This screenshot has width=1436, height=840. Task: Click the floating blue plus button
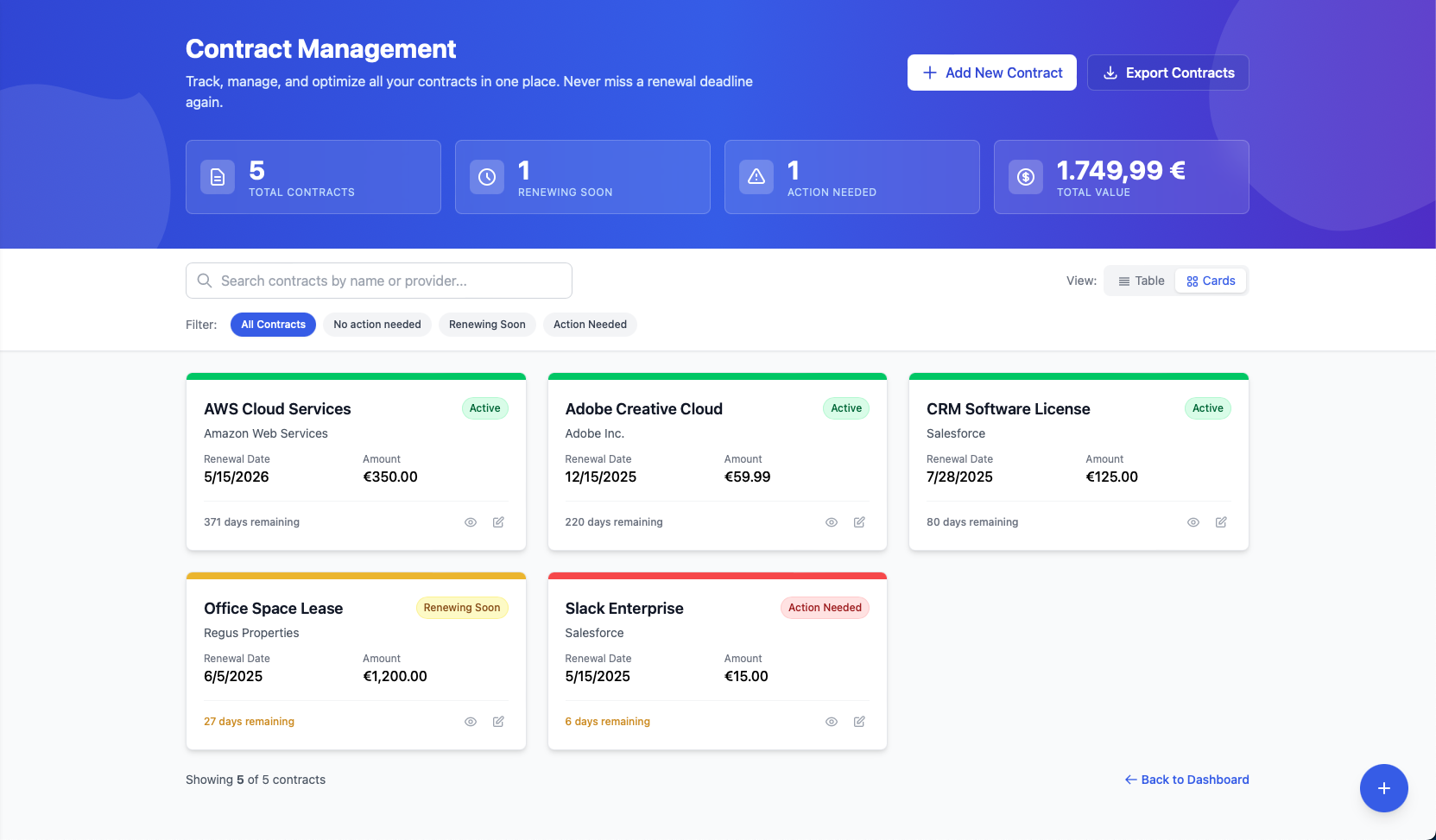pos(1383,788)
